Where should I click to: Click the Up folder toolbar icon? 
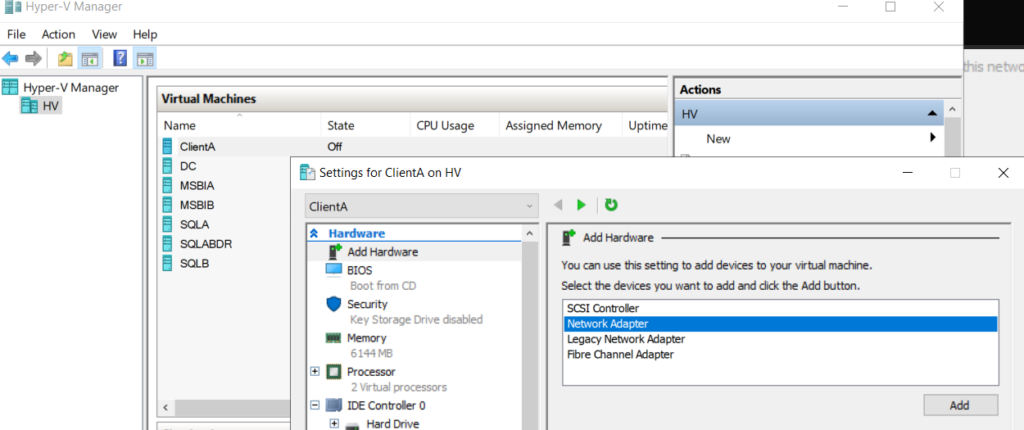(65, 59)
